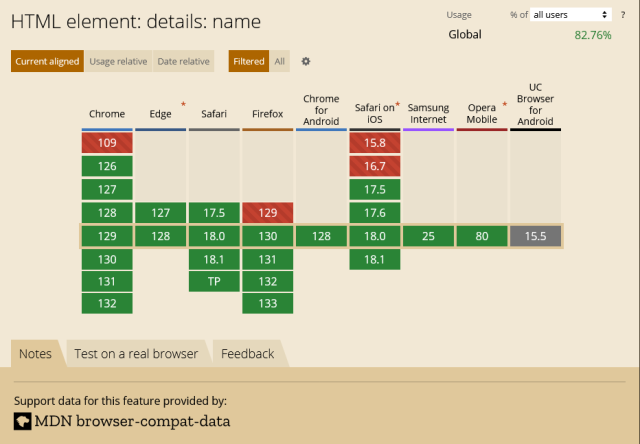Image resolution: width=640 pixels, height=444 pixels.
Task: Select the Safari on iOS 17.6 cell
Action: [375, 213]
